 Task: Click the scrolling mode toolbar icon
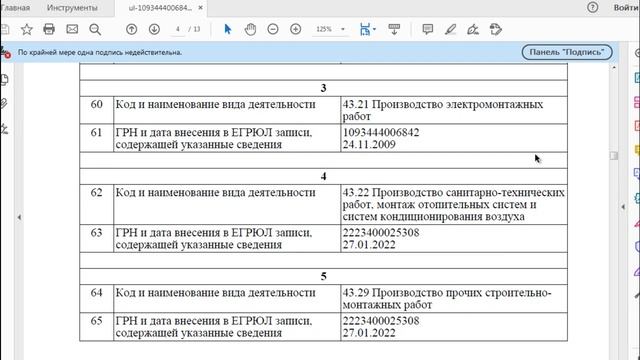coord(394,29)
